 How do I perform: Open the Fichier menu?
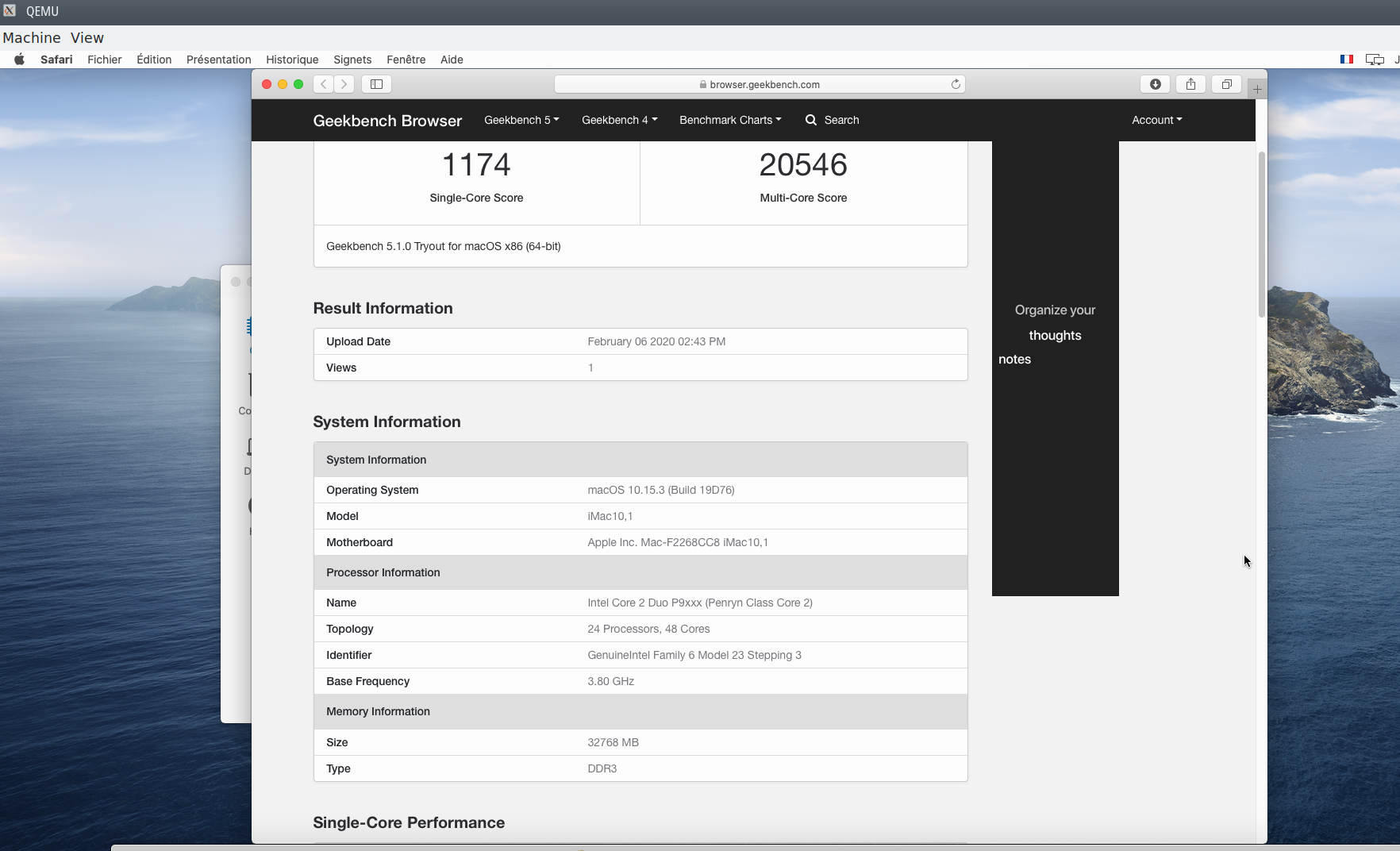pos(105,60)
